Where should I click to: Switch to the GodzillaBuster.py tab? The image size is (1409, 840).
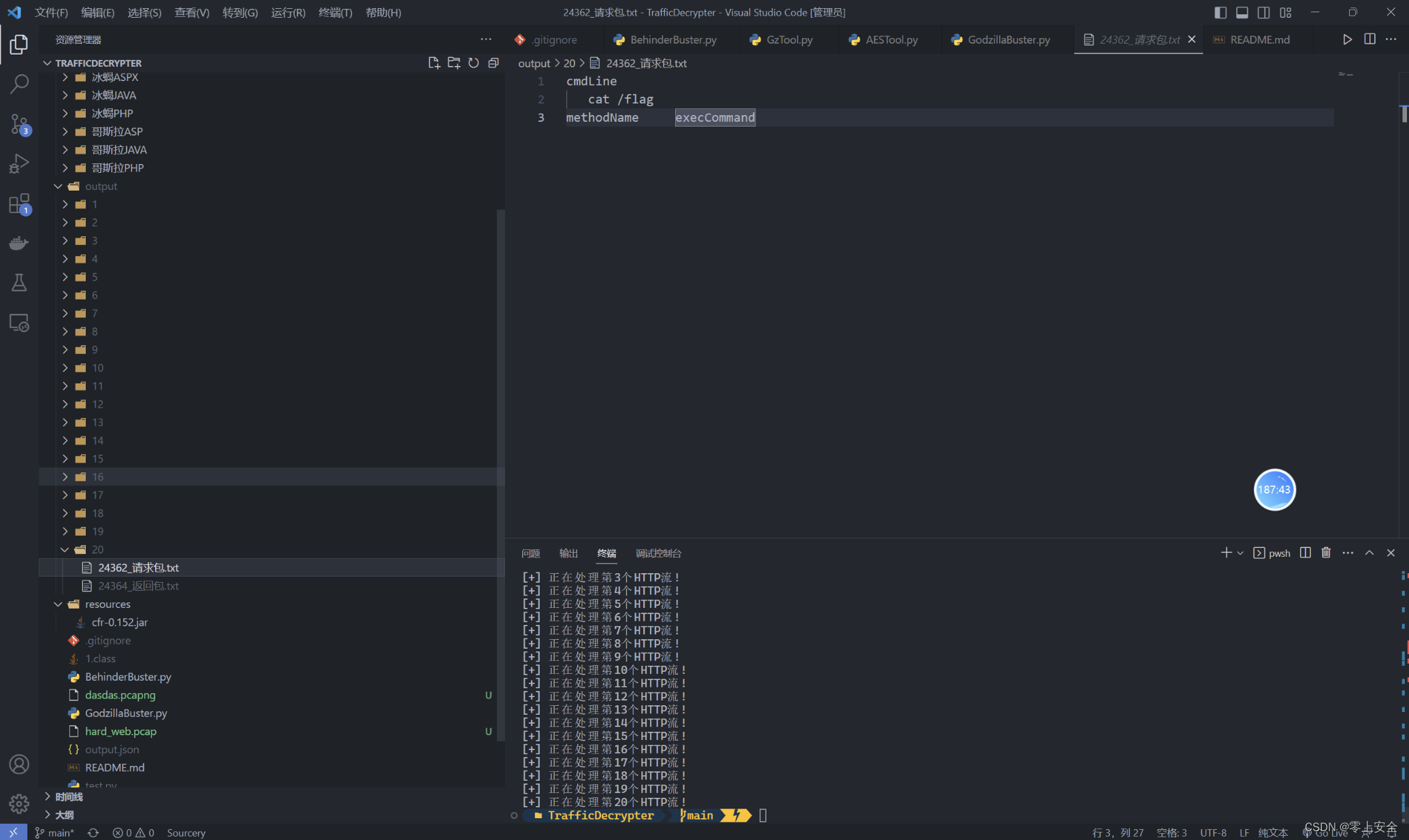pos(1007,39)
